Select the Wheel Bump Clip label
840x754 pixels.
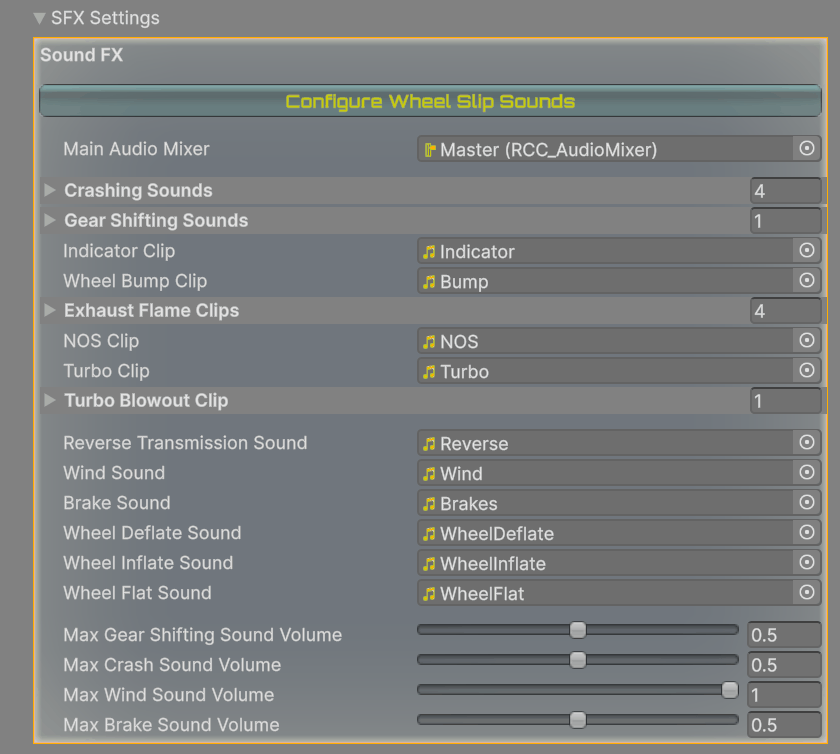(x=135, y=281)
